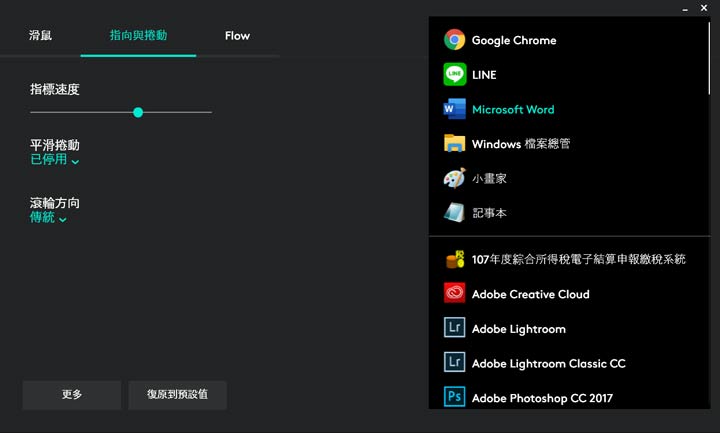The image size is (720, 433).
Task: Select Adobe Photoshop CC 2017 text
Action: pos(542,398)
